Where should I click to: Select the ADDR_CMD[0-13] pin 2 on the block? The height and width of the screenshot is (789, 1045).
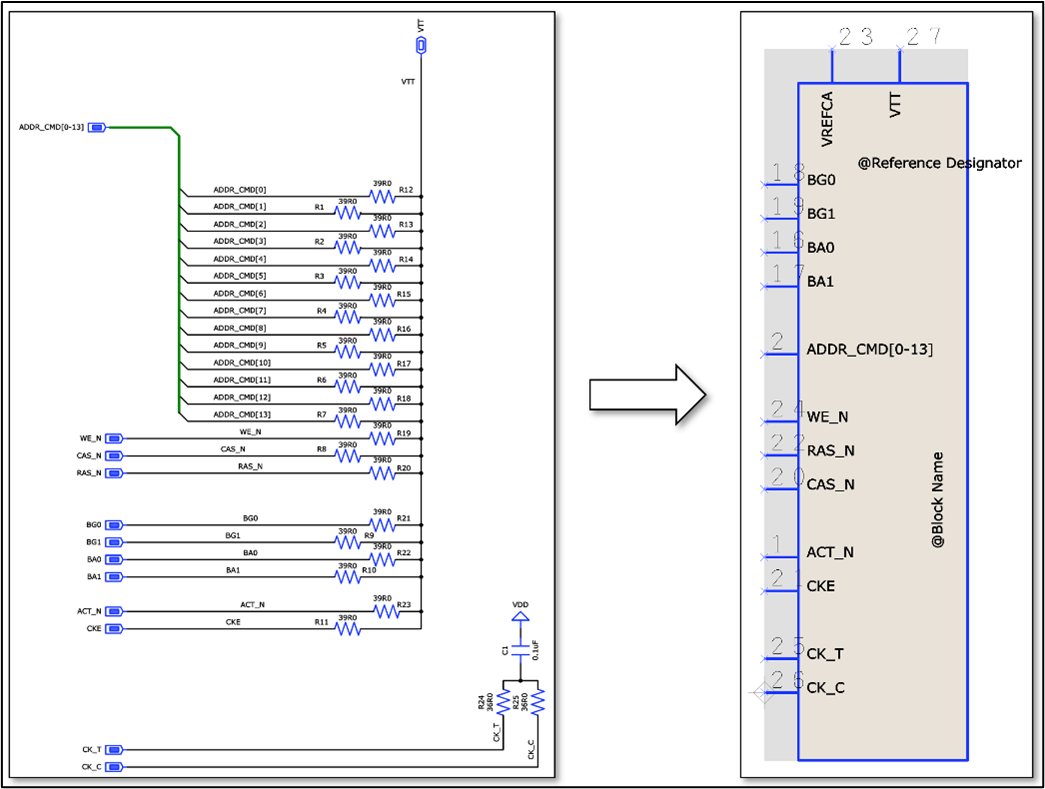coord(780,350)
